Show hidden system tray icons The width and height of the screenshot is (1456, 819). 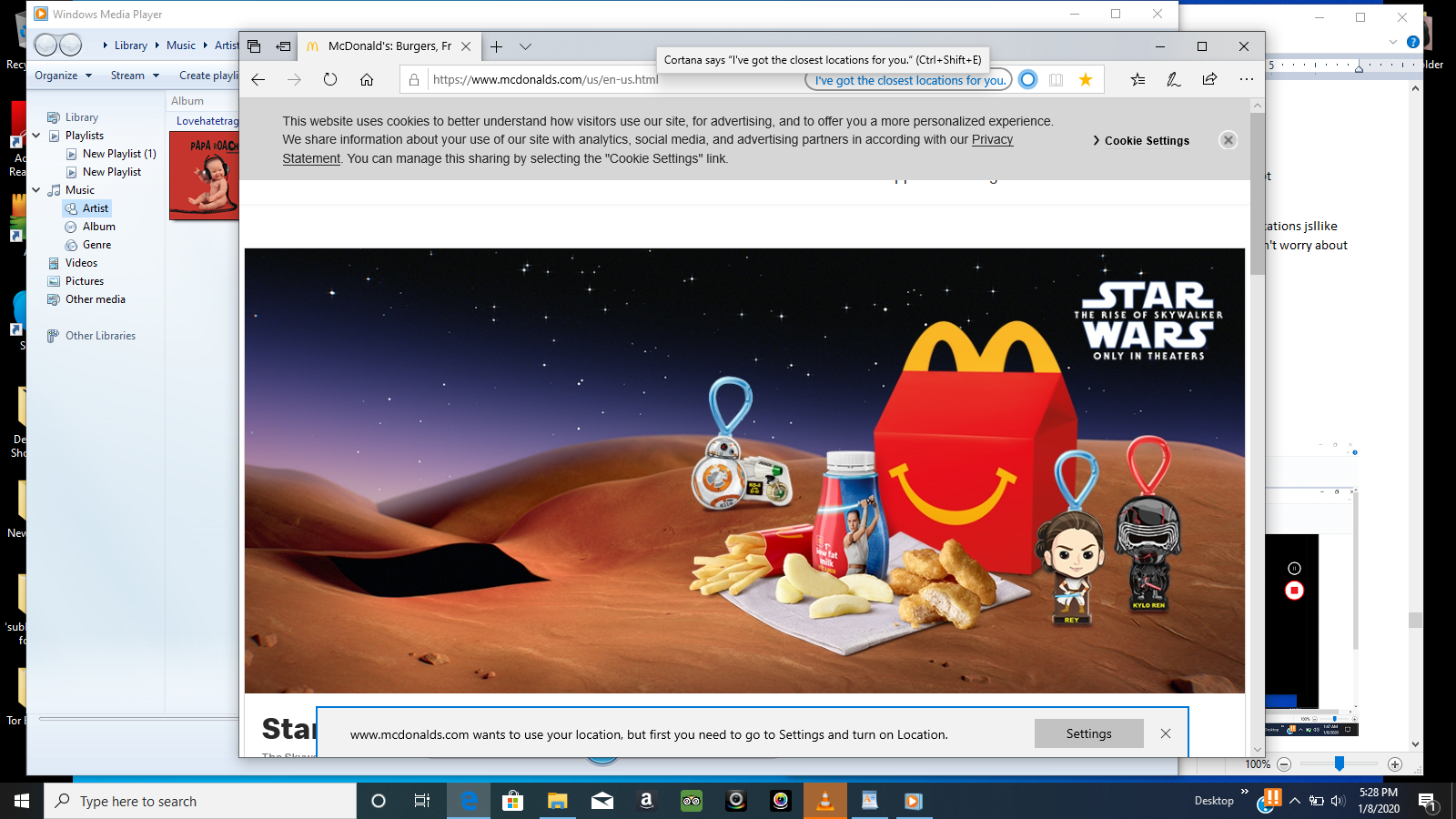click(1295, 801)
